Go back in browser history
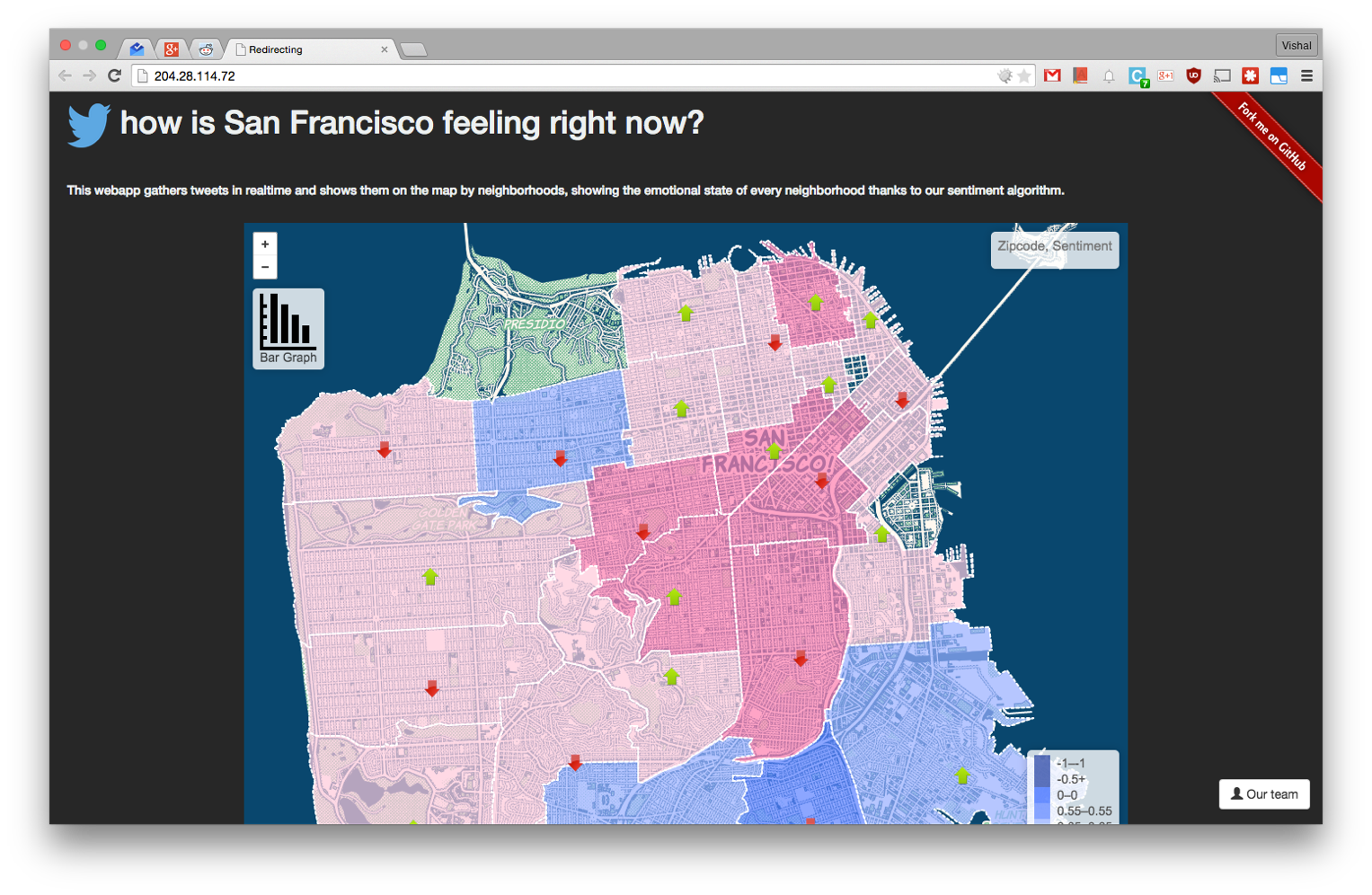The width and height of the screenshot is (1372, 895). [x=65, y=75]
